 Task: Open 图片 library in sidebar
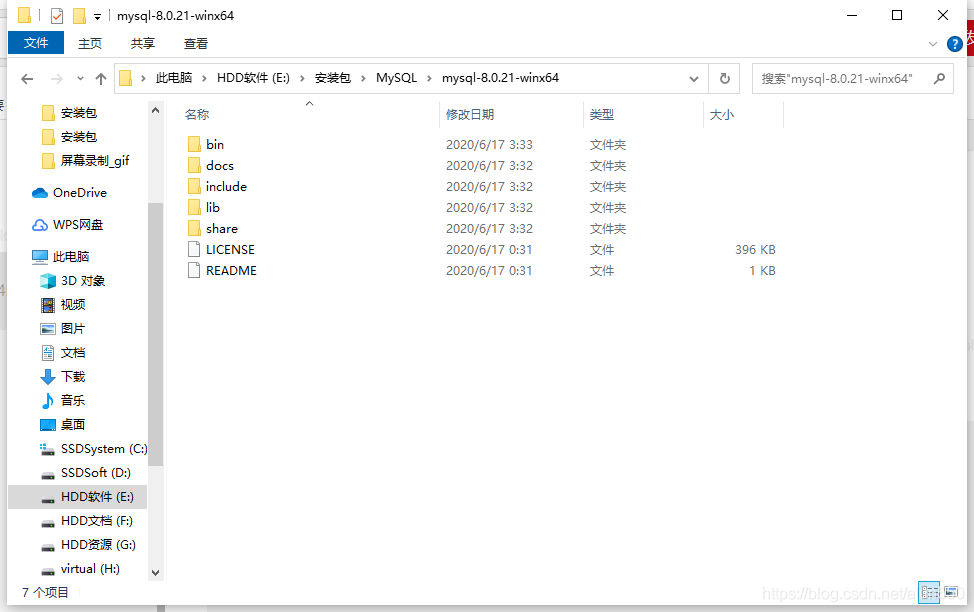pos(63,329)
